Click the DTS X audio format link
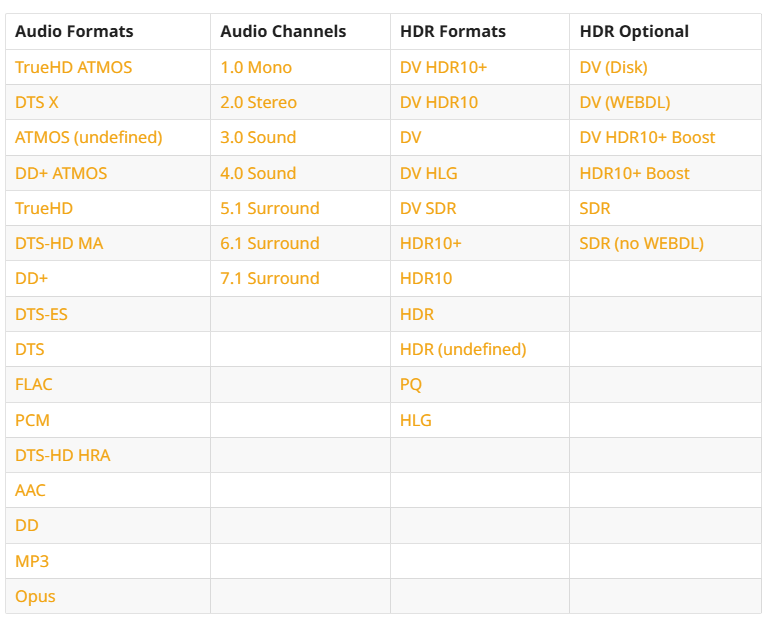762x621 pixels. pos(36,103)
